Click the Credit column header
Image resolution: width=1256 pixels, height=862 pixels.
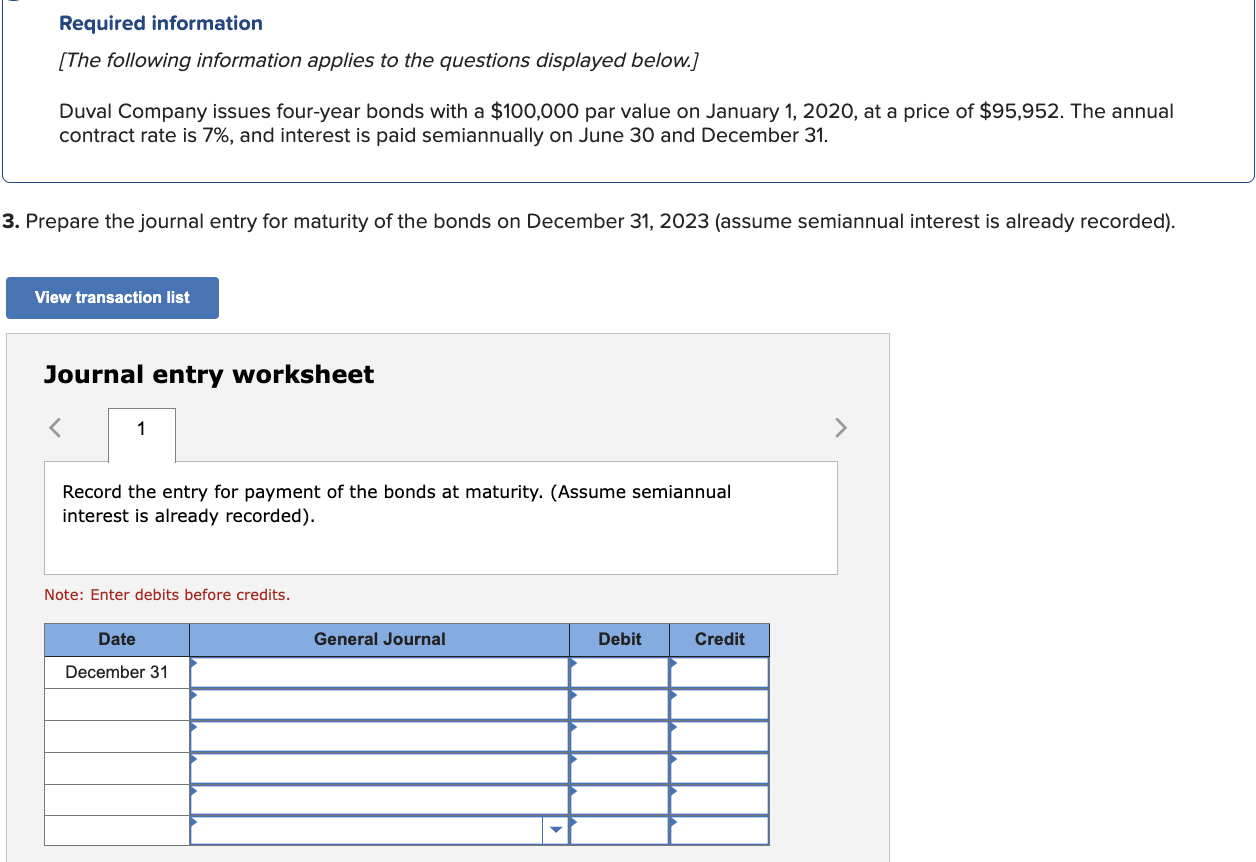pyautogui.click(x=719, y=639)
